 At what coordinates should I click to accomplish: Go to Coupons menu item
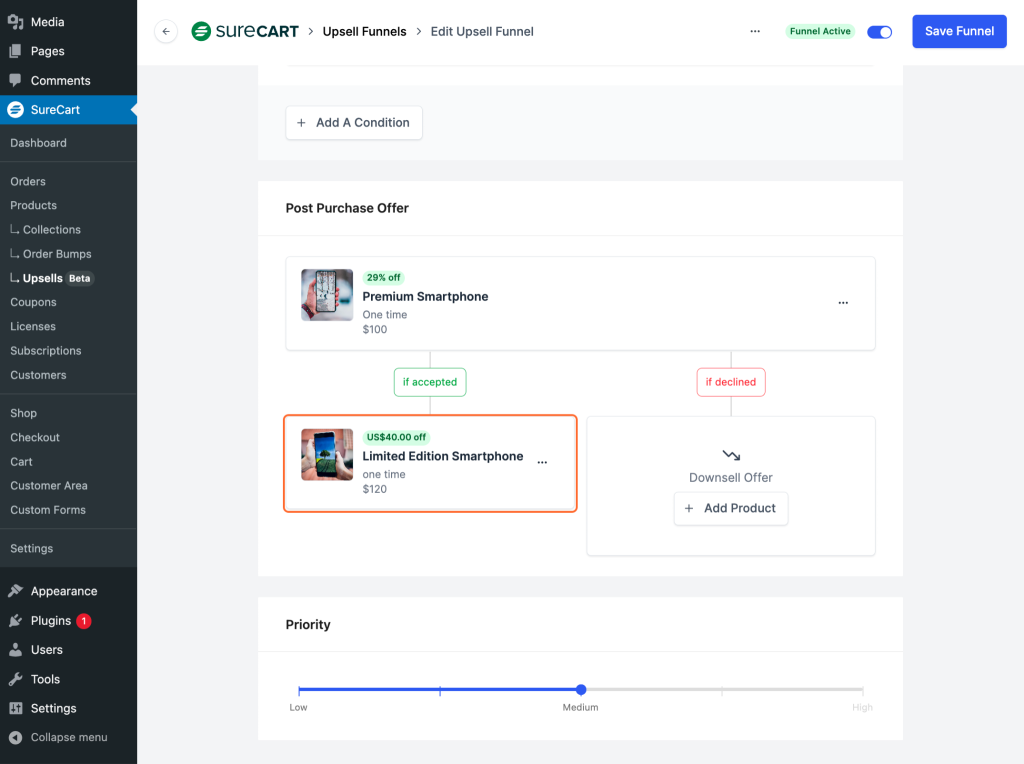33,302
